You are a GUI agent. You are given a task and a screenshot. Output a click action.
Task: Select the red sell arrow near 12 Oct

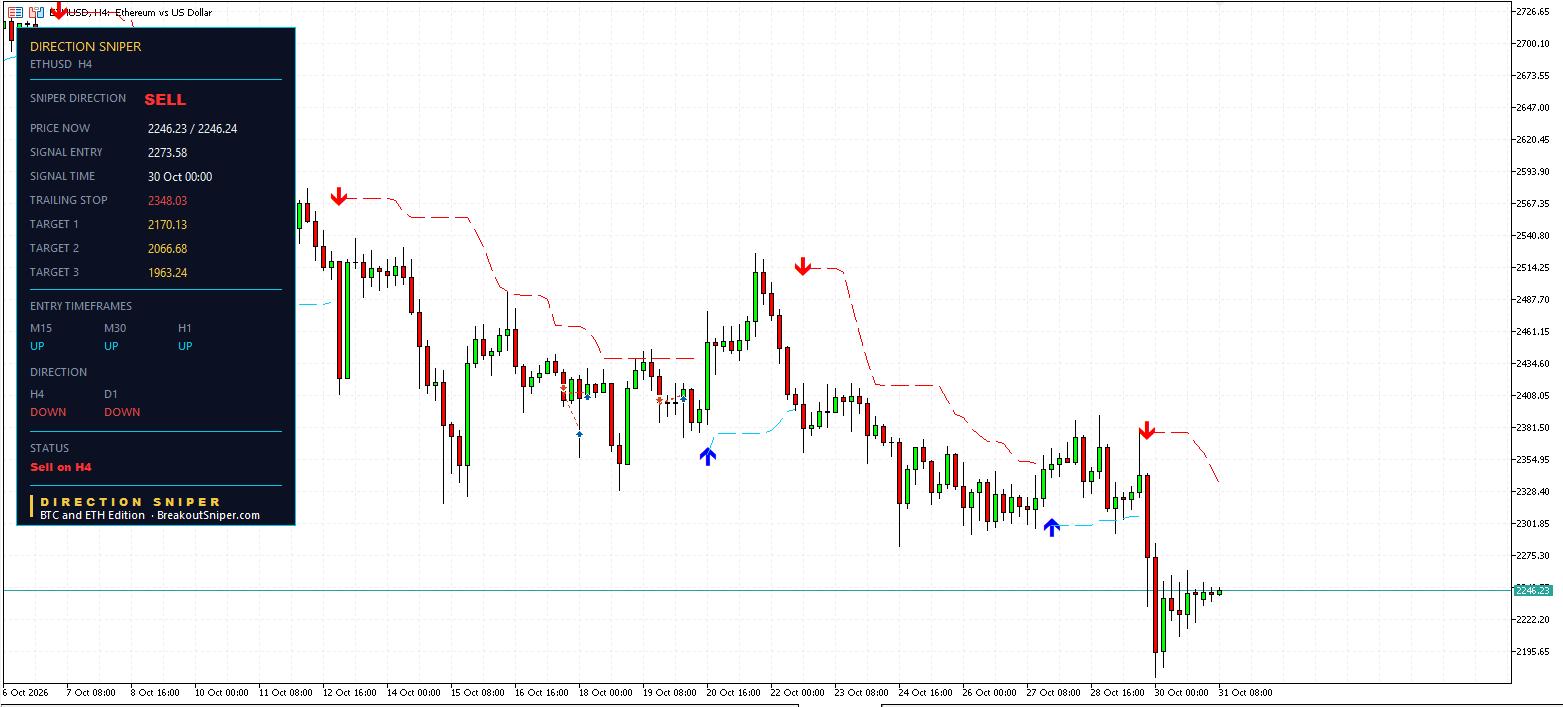click(339, 196)
